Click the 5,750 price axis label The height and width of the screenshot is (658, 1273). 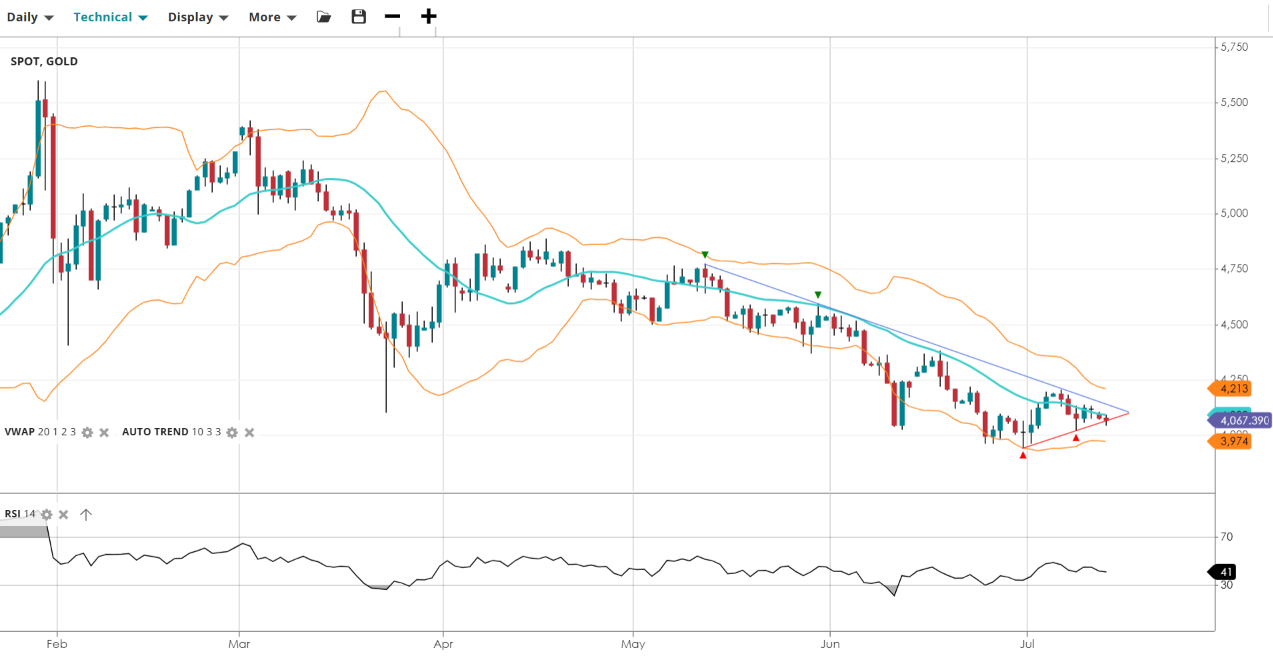(1235, 47)
